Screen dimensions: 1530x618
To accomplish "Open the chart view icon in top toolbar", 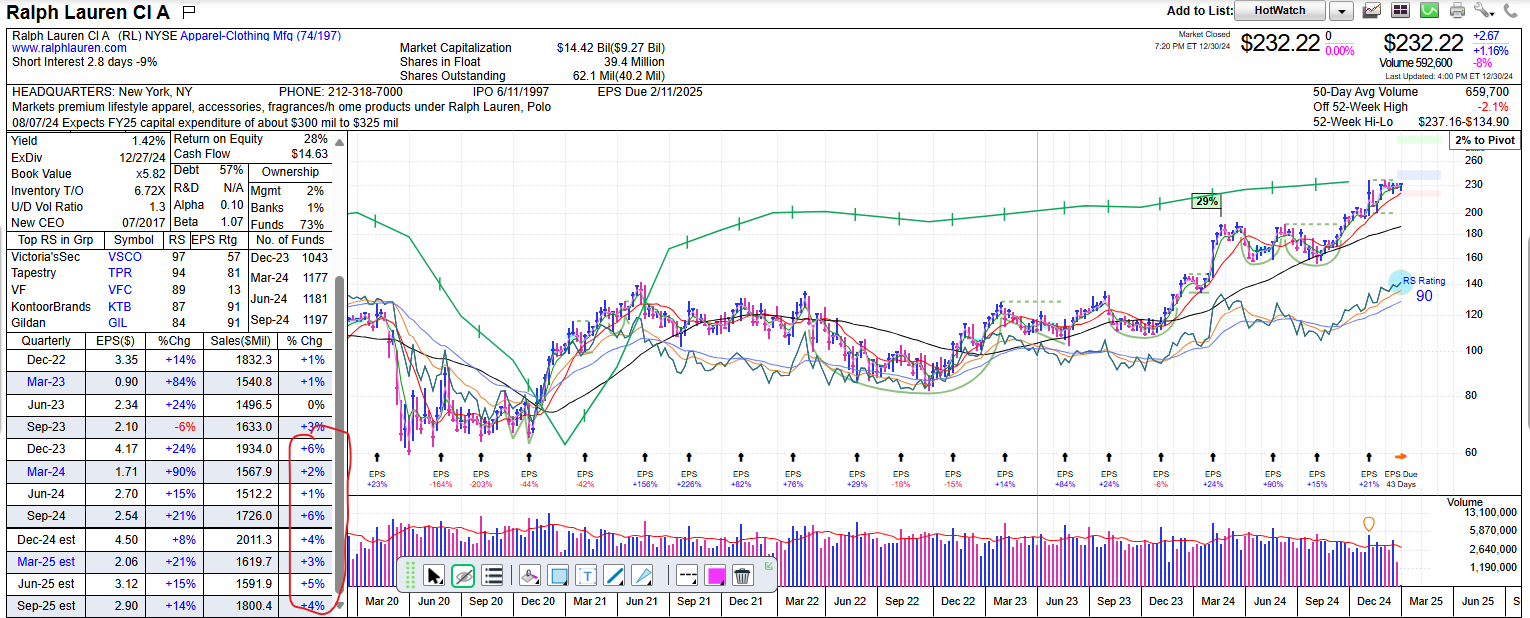I will tap(1372, 11).
